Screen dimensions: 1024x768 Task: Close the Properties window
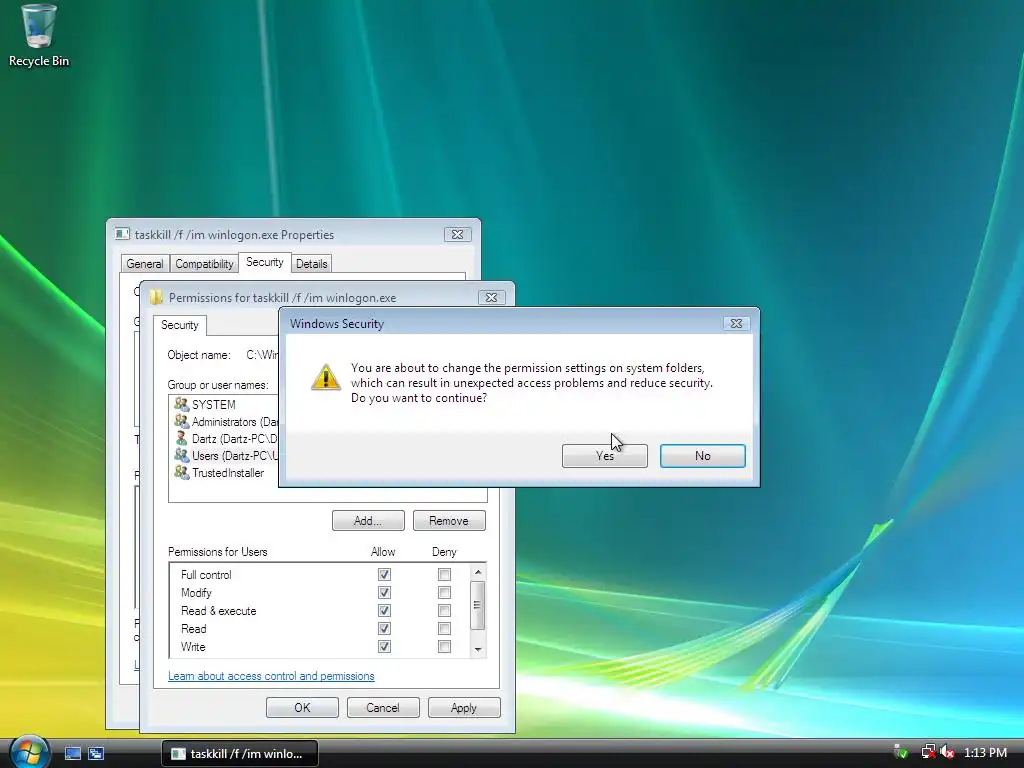(457, 234)
